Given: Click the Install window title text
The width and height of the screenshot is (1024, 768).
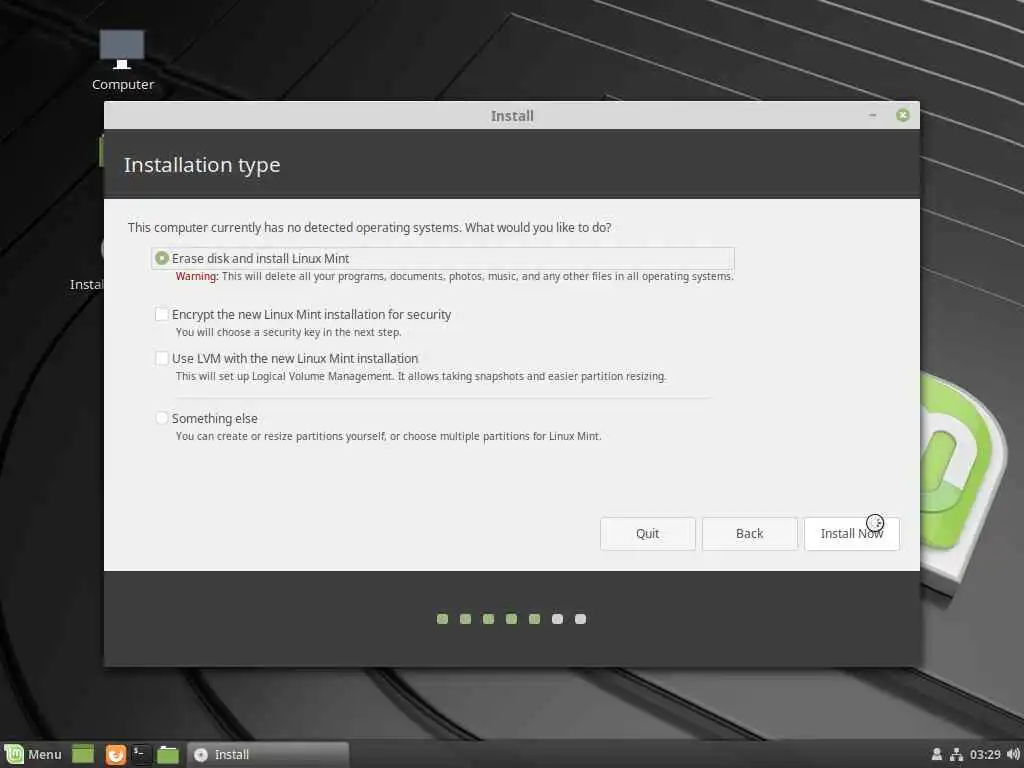Looking at the screenshot, I should point(512,116).
